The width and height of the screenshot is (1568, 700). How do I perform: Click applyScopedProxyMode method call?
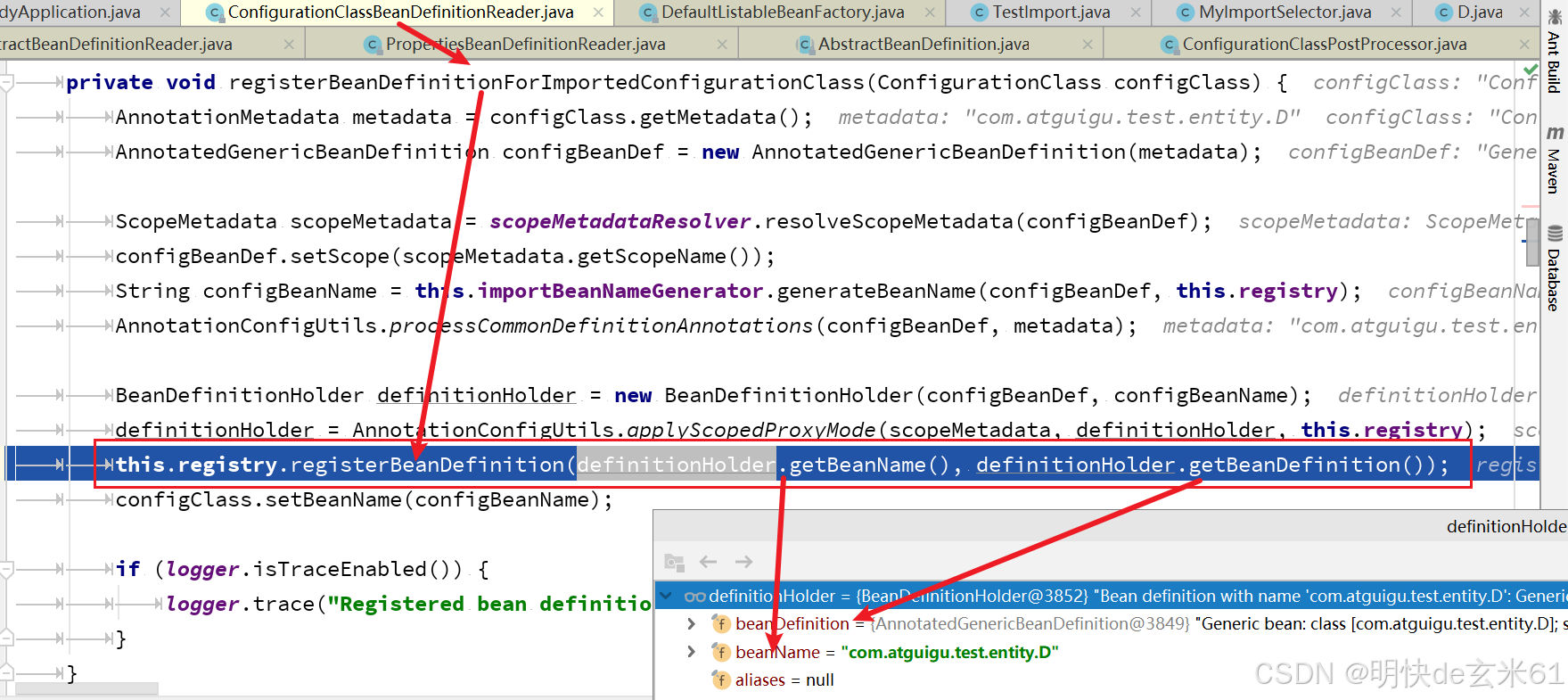click(751, 430)
